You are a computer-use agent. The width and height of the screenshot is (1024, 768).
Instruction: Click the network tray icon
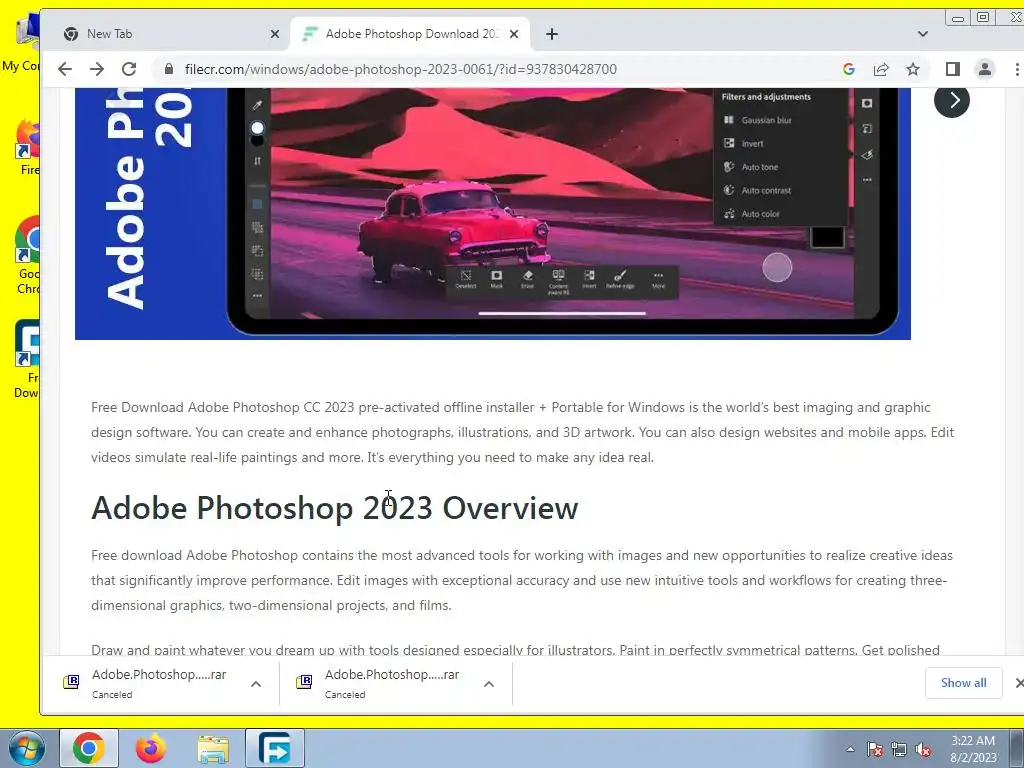tap(899, 749)
